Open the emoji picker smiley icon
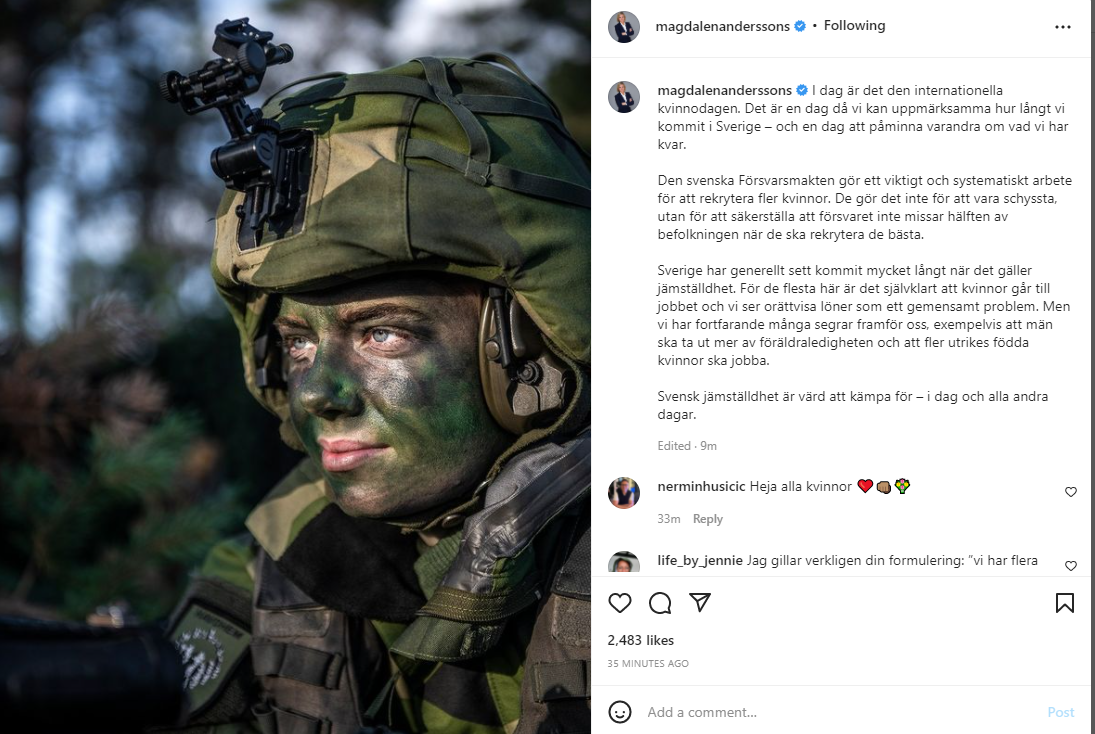This screenshot has height=734, width=1095. click(619, 712)
